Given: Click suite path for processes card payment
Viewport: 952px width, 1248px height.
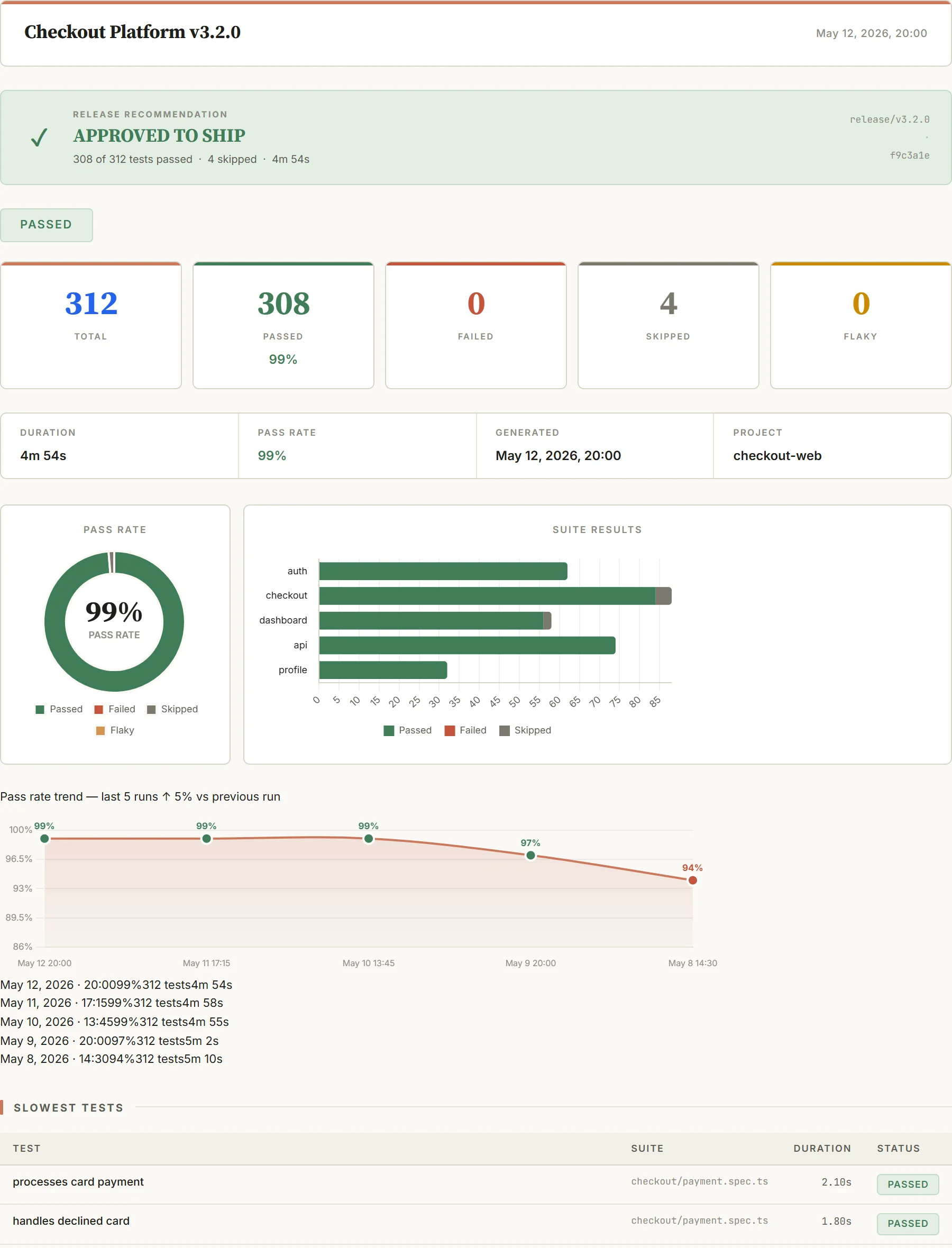Looking at the screenshot, I should 699,1182.
